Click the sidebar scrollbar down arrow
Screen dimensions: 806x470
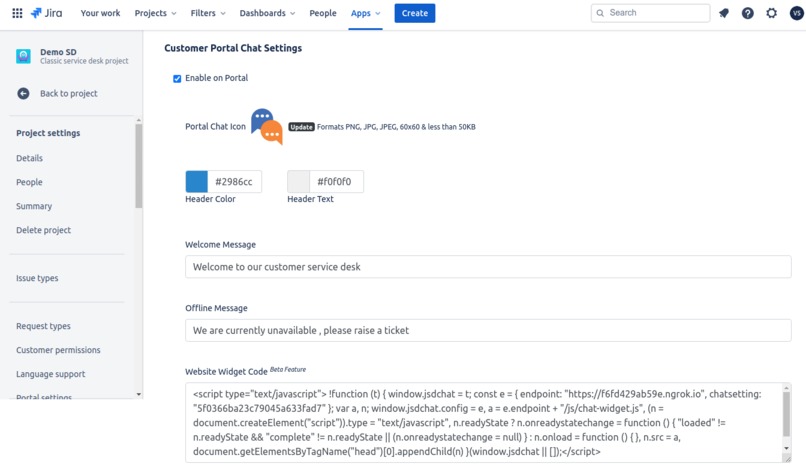pos(138,394)
